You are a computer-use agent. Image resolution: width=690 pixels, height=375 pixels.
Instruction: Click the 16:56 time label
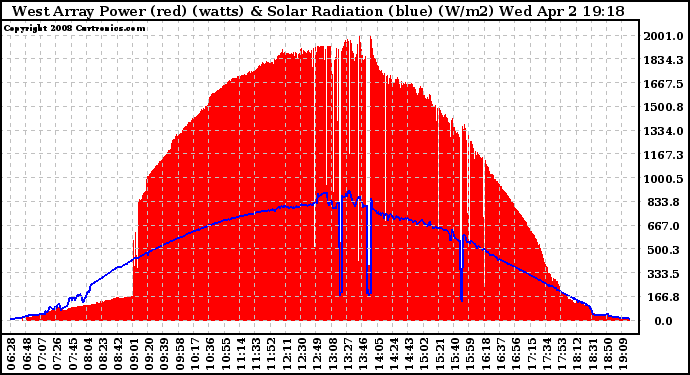click(x=515, y=354)
